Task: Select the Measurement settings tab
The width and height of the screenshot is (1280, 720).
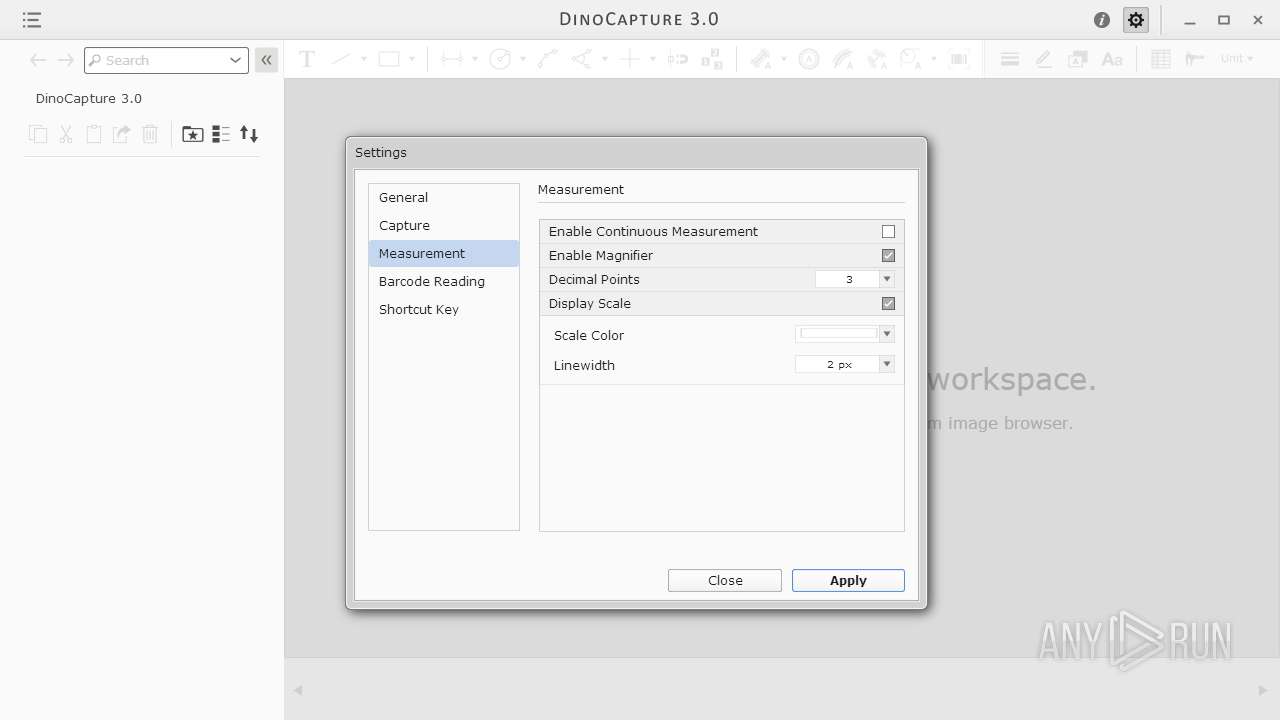Action: tap(444, 253)
